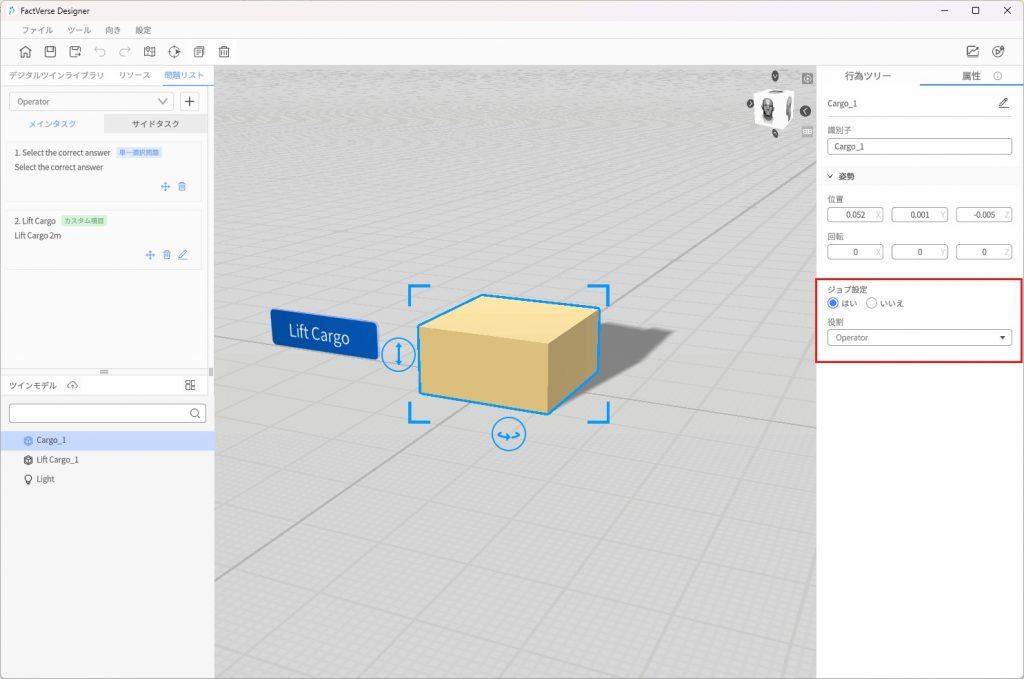Image resolution: width=1024 pixels, height=679 pixels.
Task: Click the Save icon in the toolbar
Action: (x=50, y=52)
